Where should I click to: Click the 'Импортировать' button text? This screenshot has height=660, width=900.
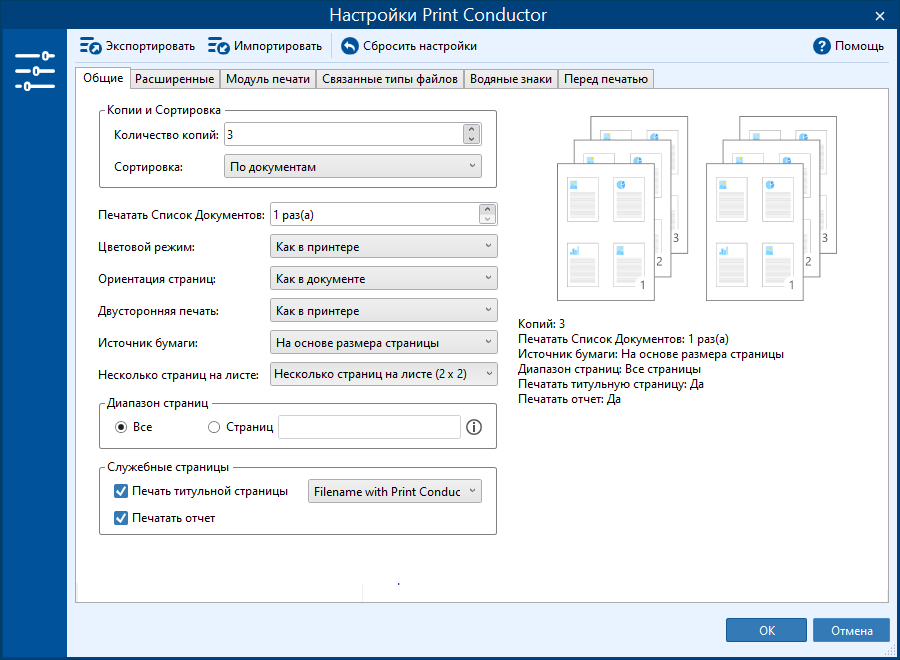coord(278,46)
